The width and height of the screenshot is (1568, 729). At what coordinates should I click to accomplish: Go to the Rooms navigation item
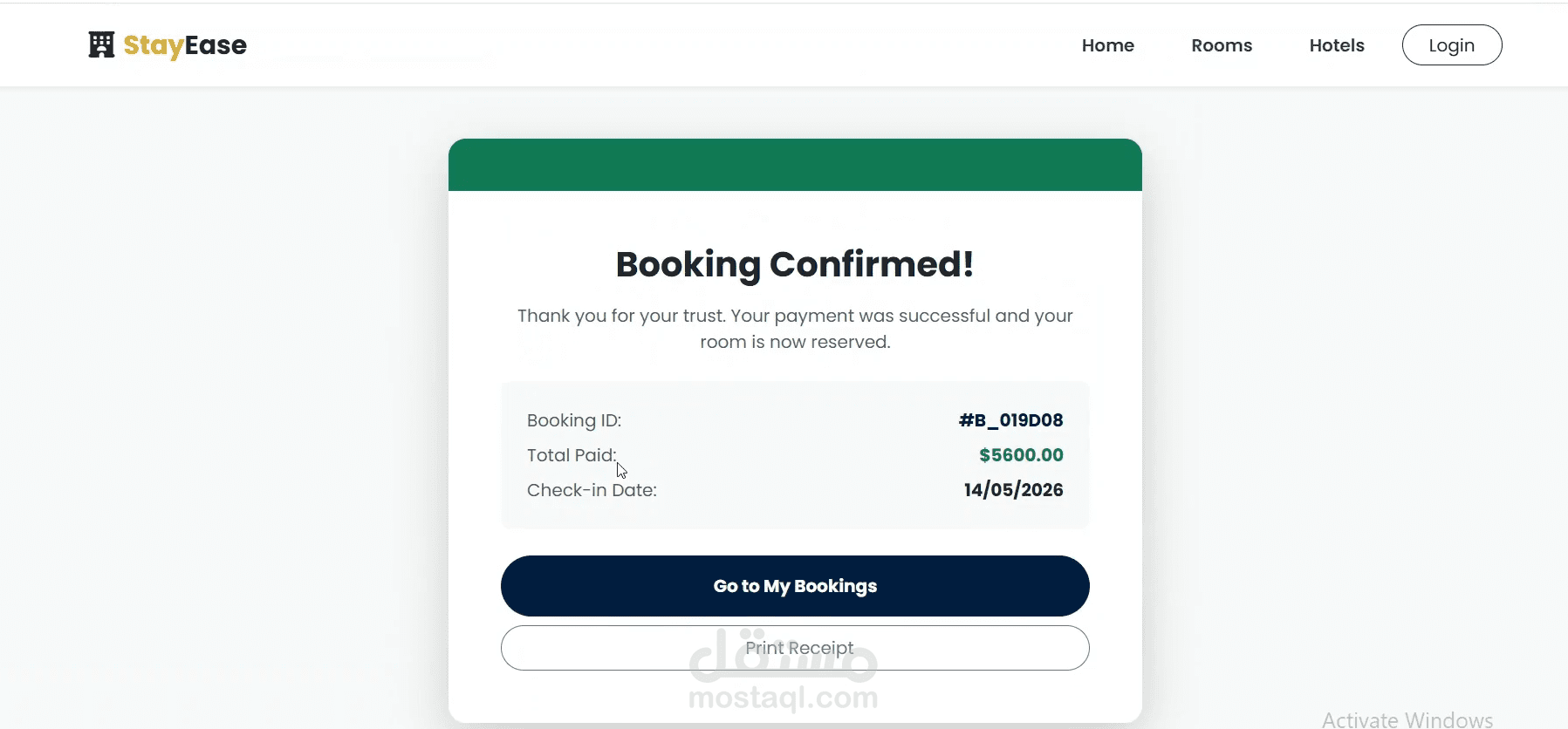click(x=1221, y=45)
